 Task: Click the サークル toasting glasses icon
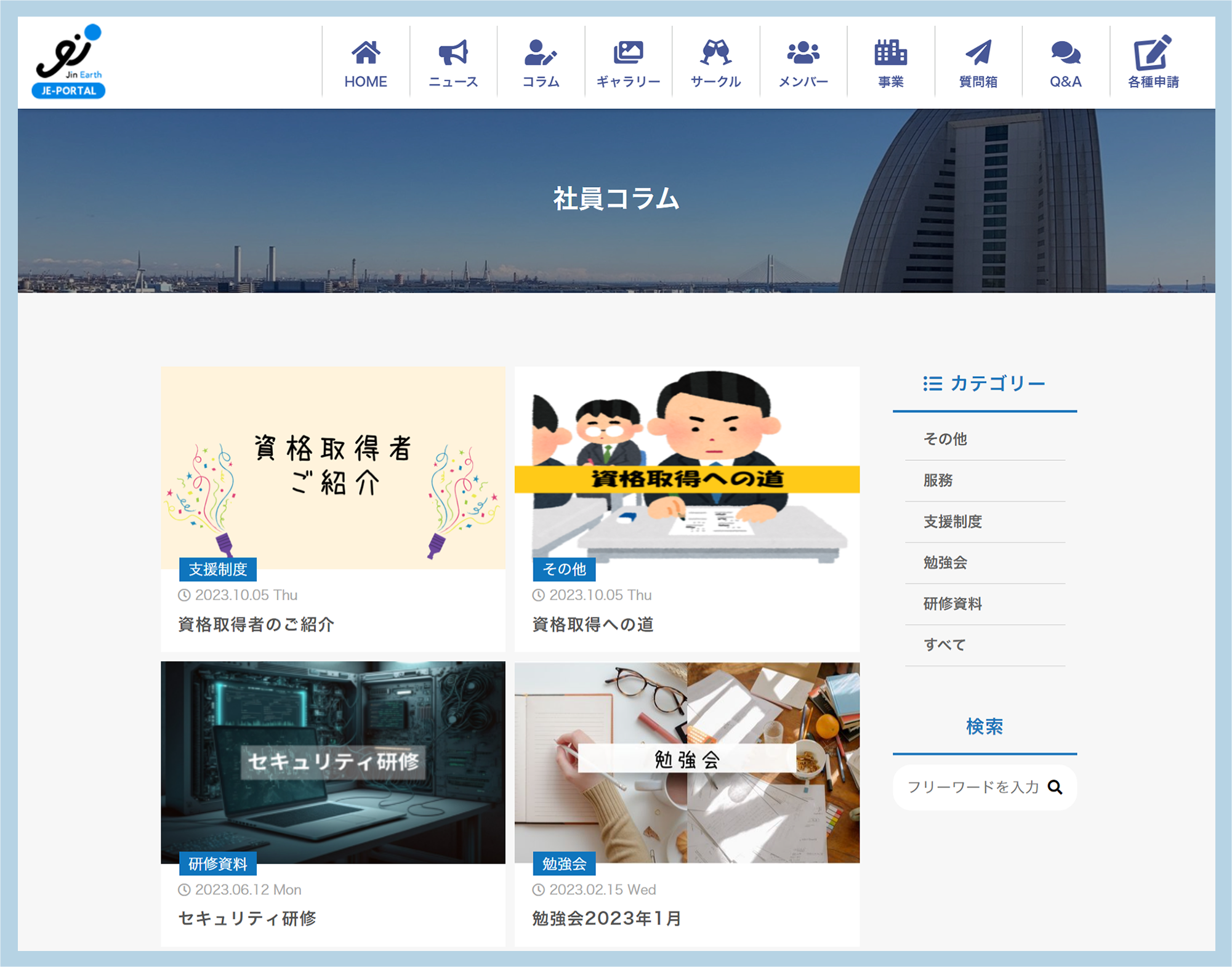(715, 52)
